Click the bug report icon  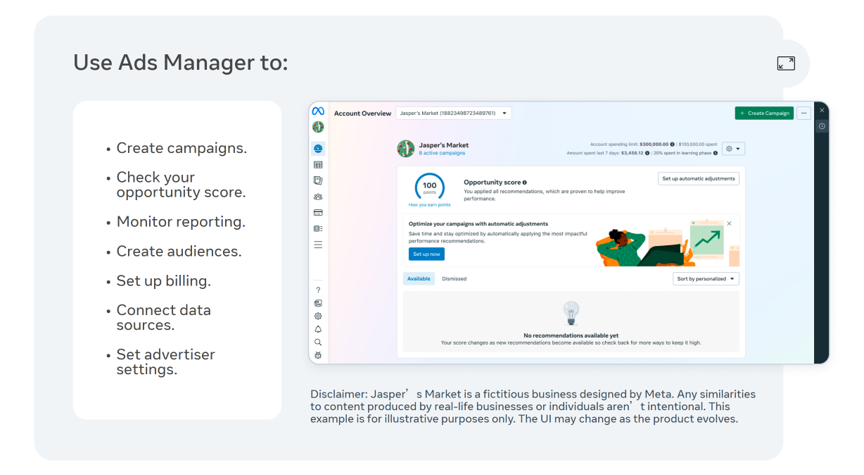click(x=318, y=355)
